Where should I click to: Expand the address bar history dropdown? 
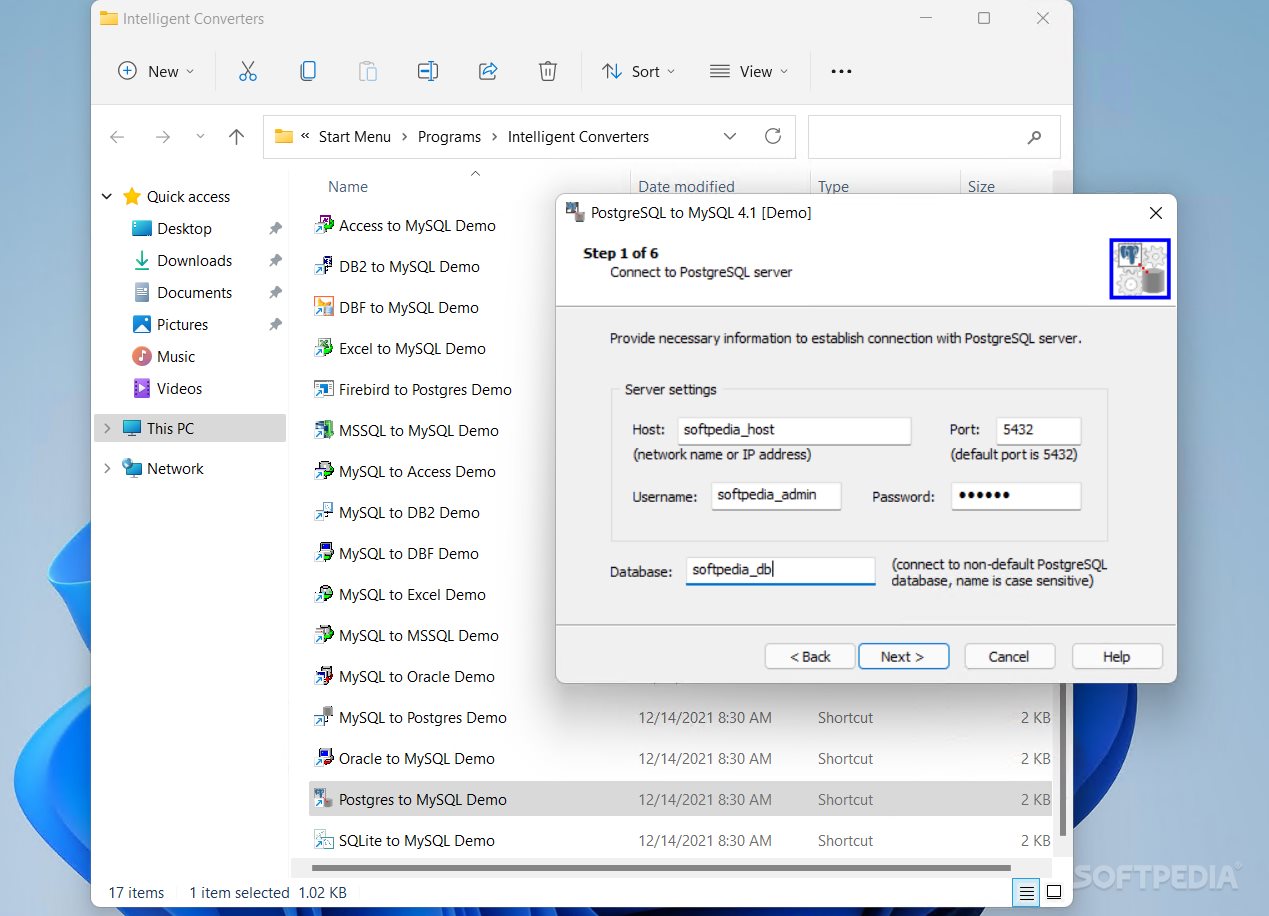tap(730, 136)
